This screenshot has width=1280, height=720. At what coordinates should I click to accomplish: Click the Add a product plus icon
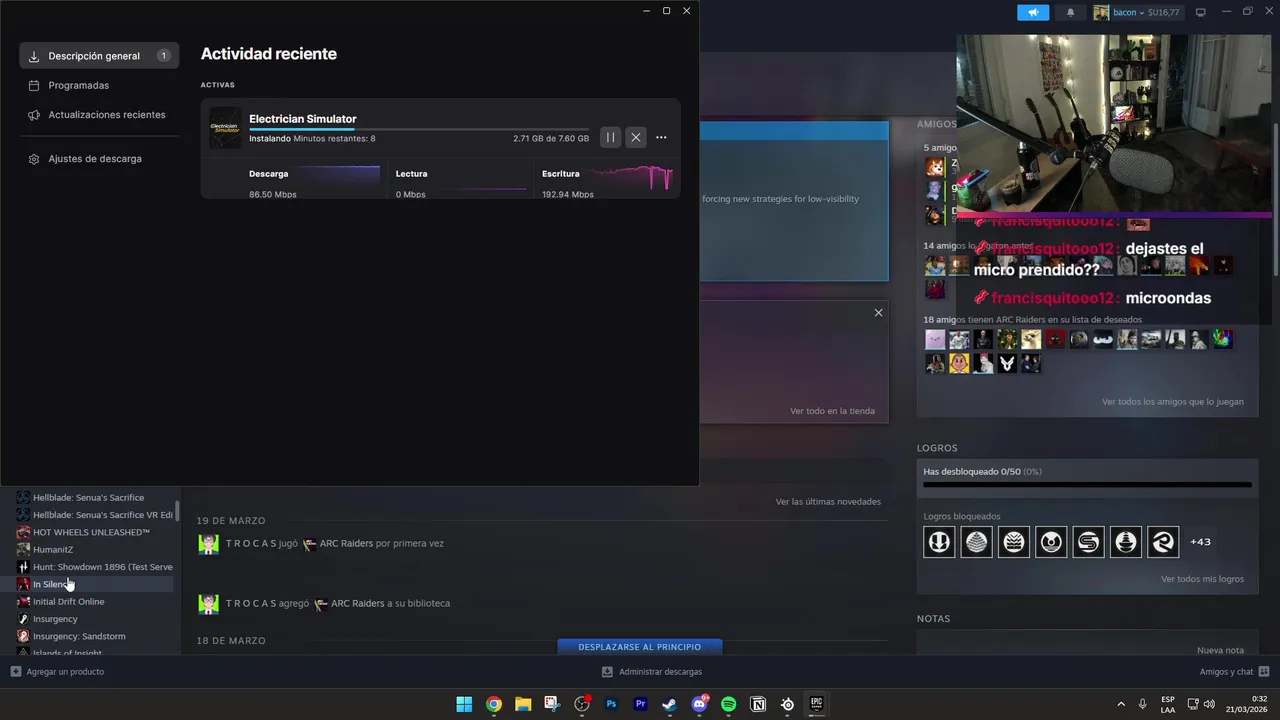16,671
